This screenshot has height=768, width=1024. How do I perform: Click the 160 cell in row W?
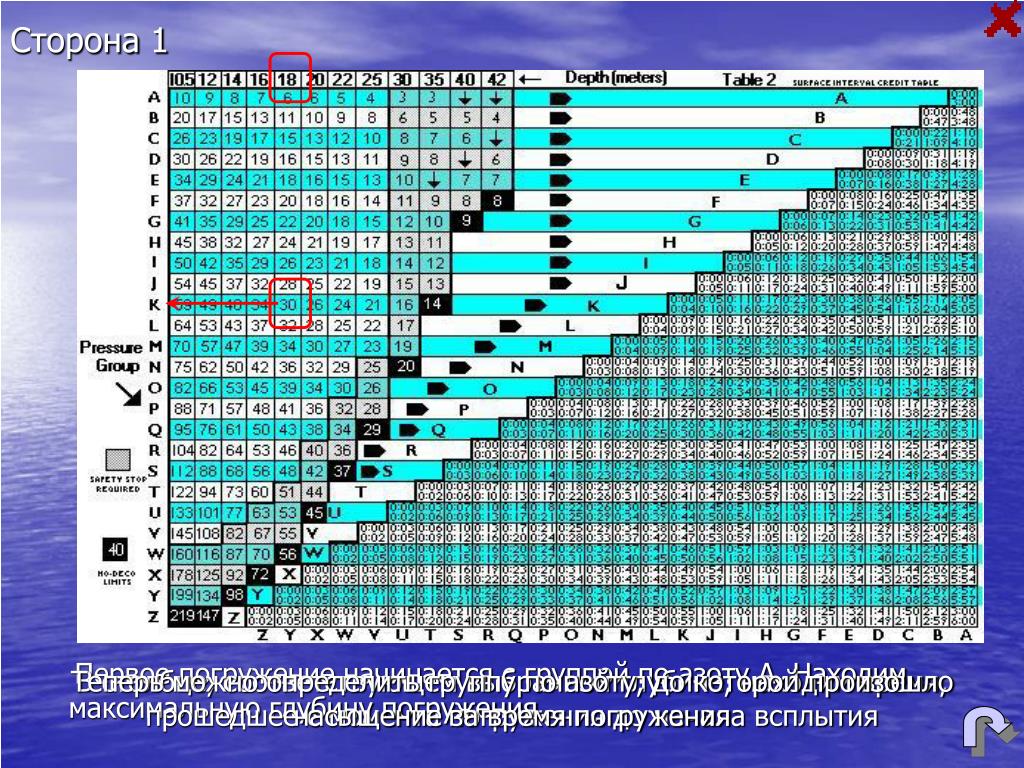tap(182, 554)
